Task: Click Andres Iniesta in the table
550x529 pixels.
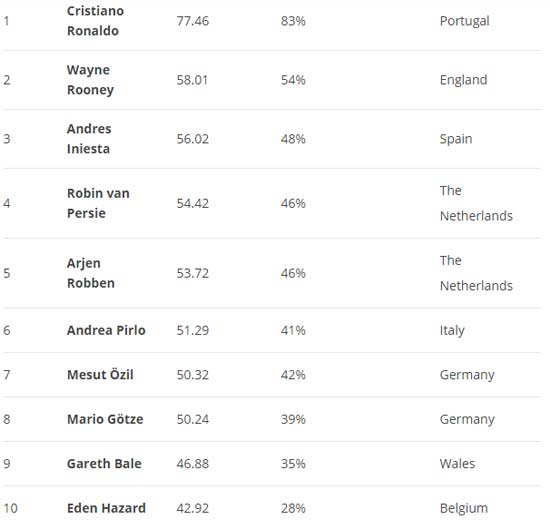Action: pos(89,139)
